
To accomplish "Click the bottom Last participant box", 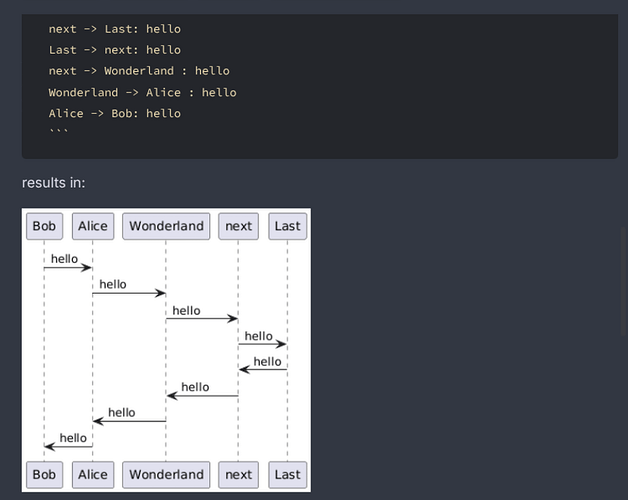I will [x=287, y=474].
